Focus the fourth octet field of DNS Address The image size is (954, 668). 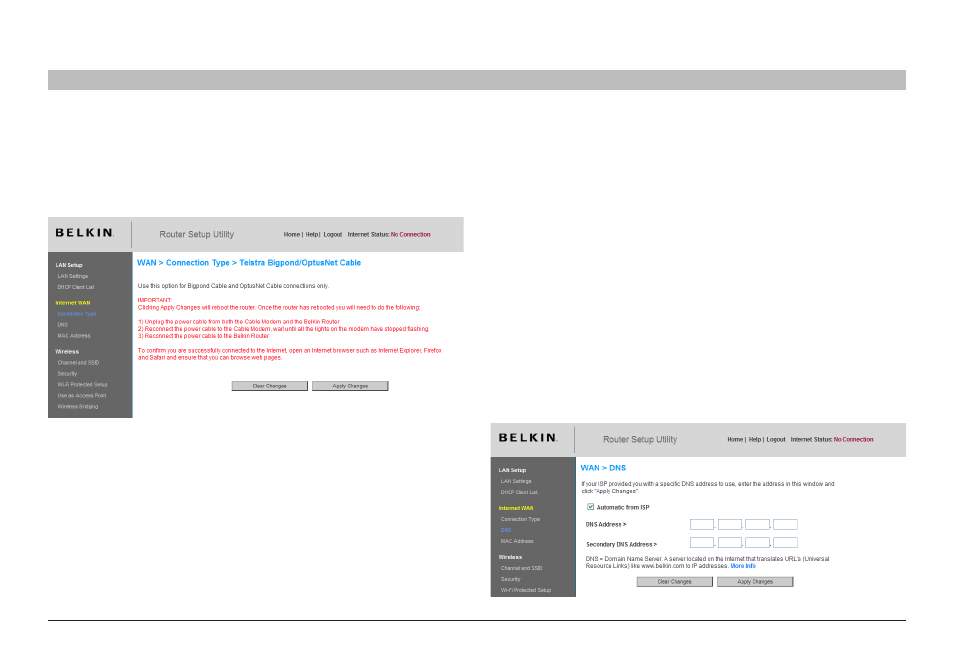(x=785, y=524)
